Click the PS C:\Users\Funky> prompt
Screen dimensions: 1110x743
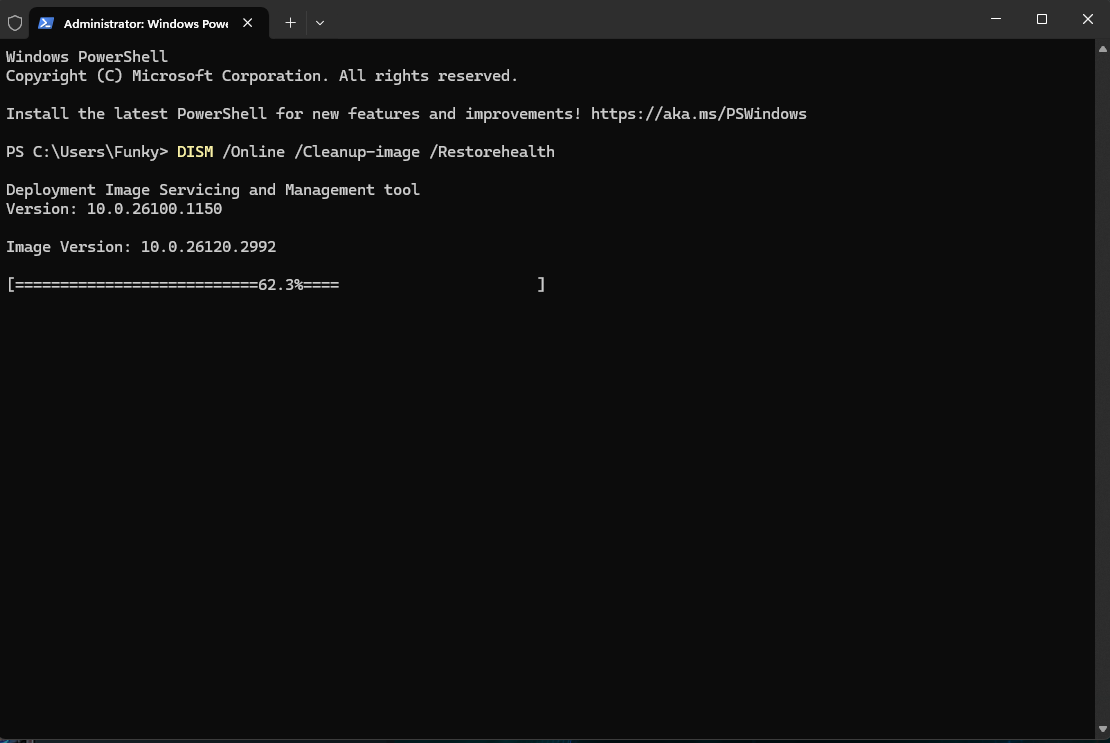(87, 152)
